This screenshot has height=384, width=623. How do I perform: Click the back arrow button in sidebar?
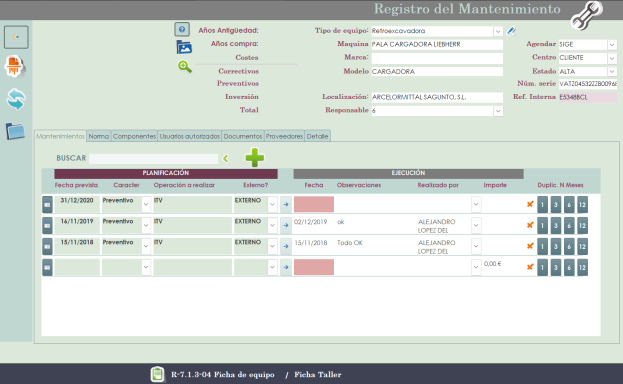[x=16, y=37]
